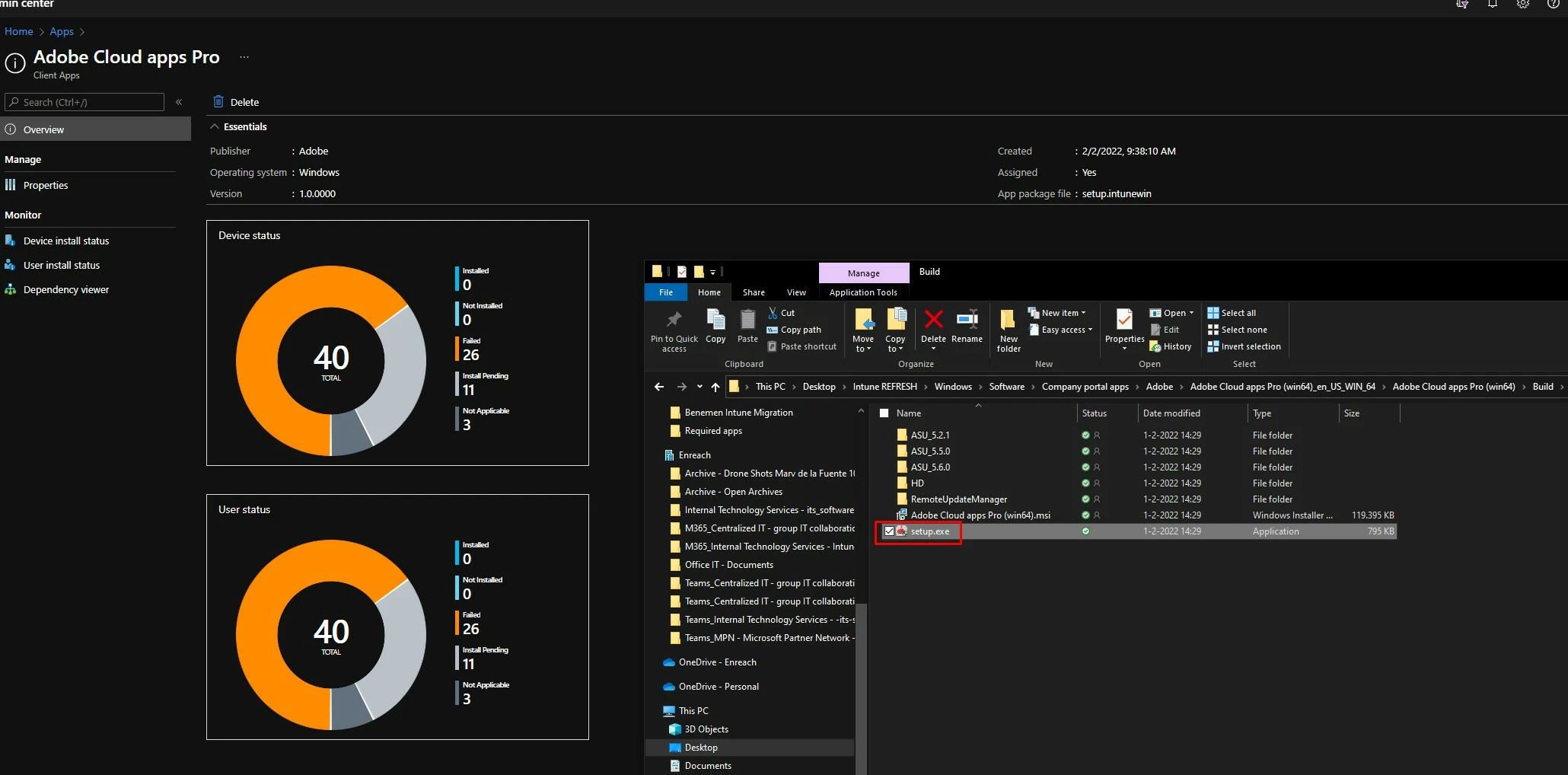The width and height of the screenshot is (1568, 775).
Task: Click Select none in Explorer ribbon
Action: pyautogui.click(x=1238, y=330)
